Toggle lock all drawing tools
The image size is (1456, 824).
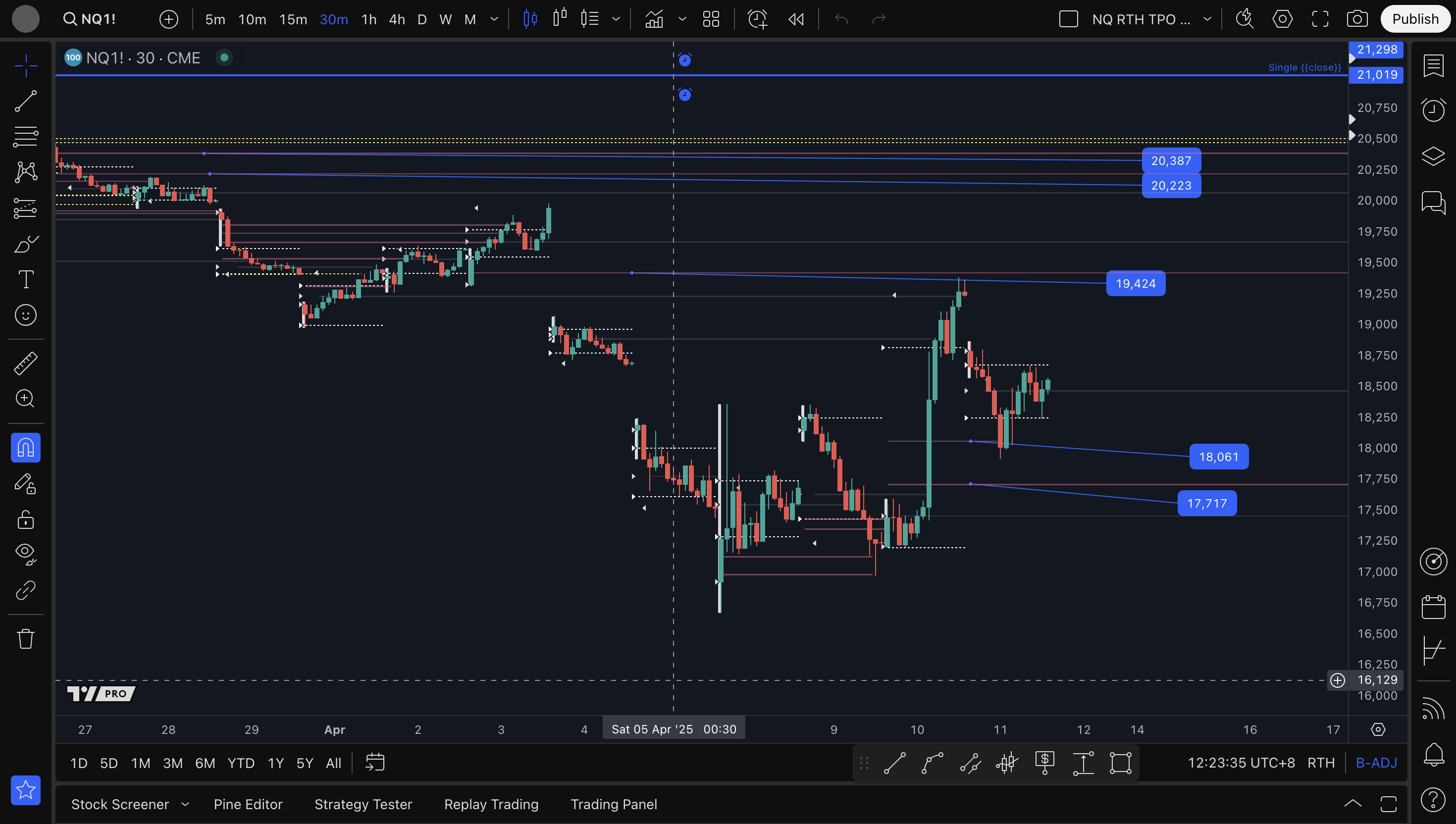(25, 519)
